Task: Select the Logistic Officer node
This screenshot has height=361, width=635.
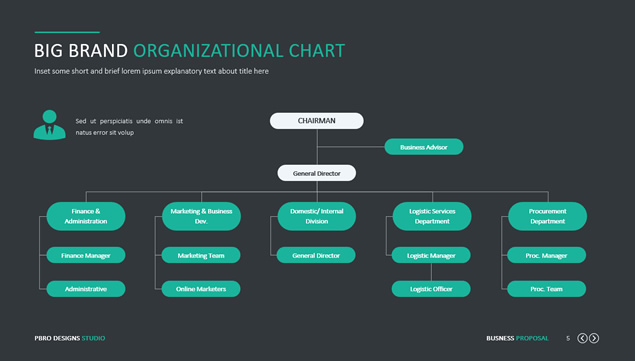Action: [x=431, y=289]
